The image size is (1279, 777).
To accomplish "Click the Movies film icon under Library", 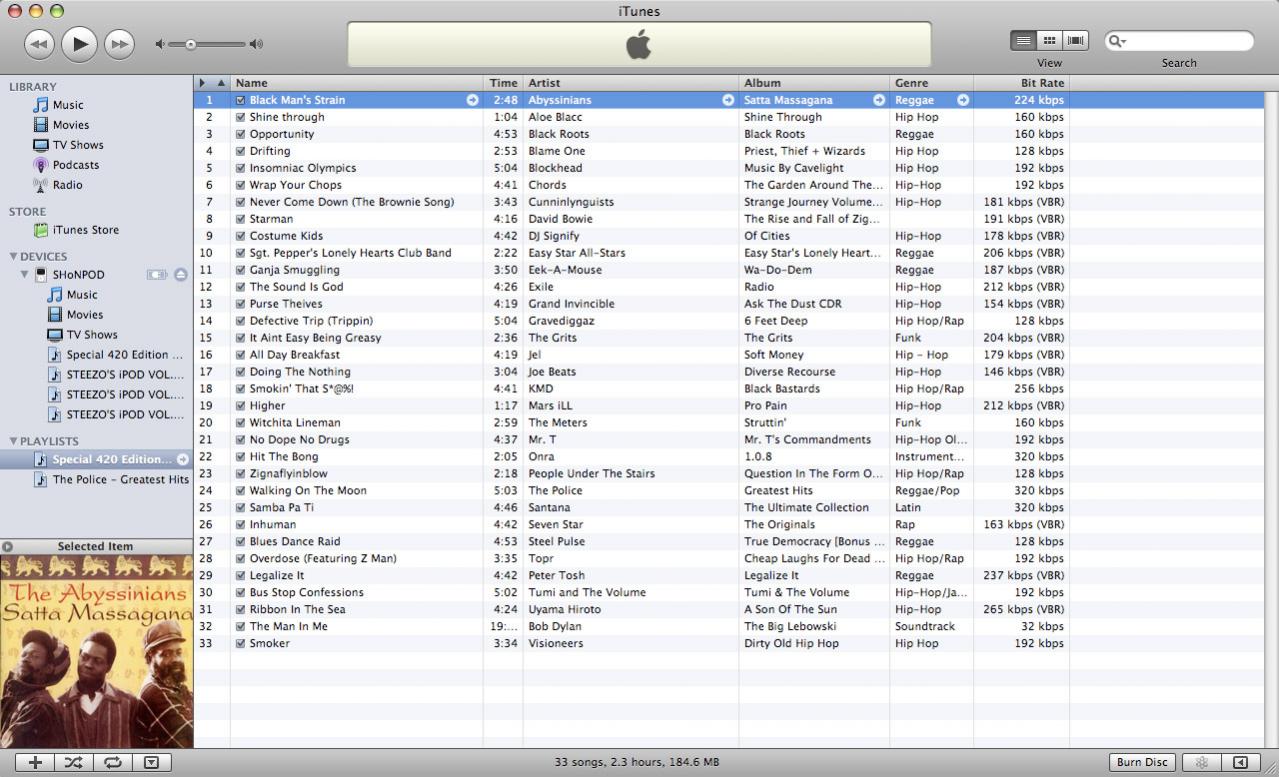I will (x=41, y=125).
